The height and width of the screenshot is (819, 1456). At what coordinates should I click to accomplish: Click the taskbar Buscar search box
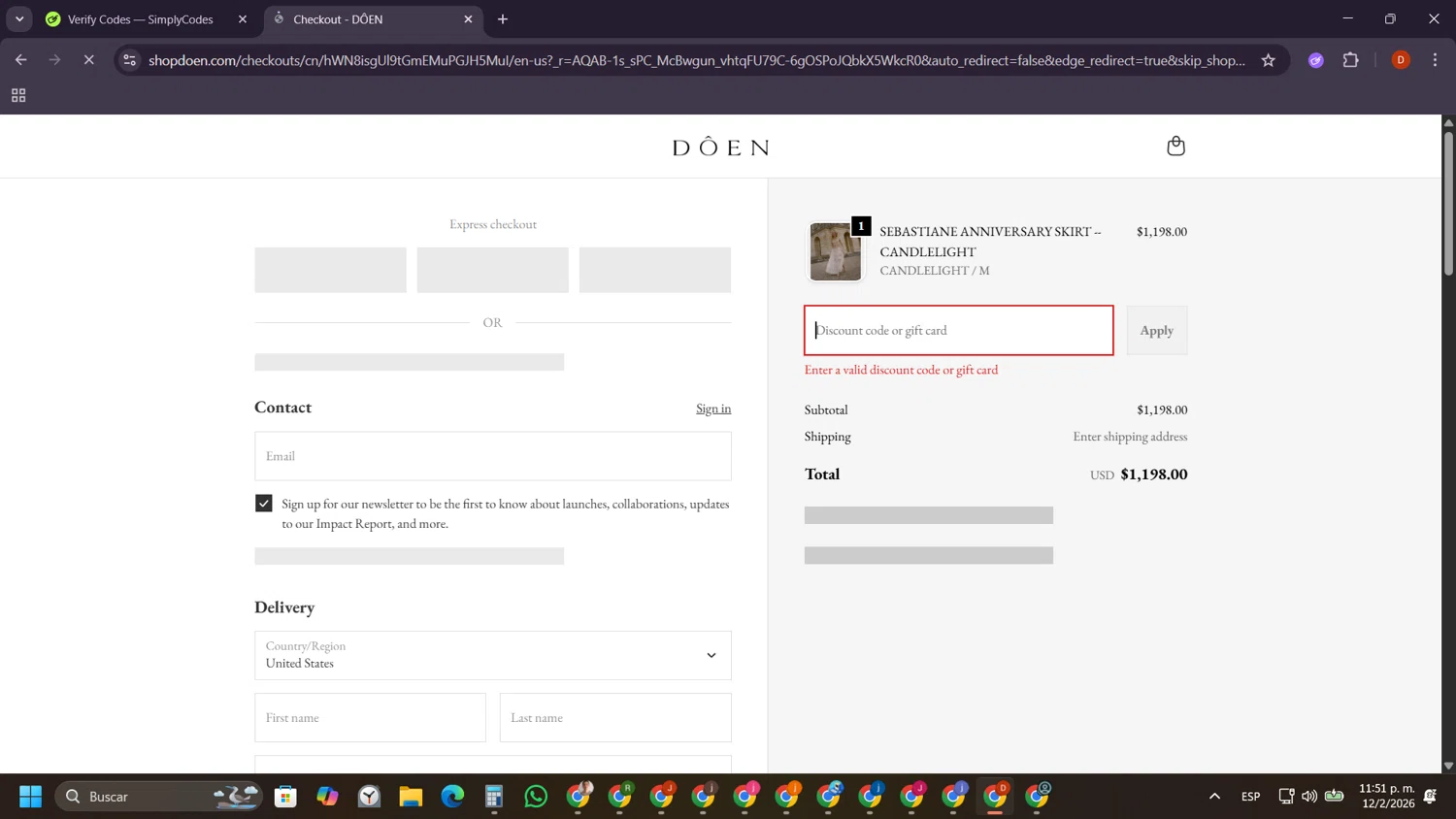click(x=158, y=797)
